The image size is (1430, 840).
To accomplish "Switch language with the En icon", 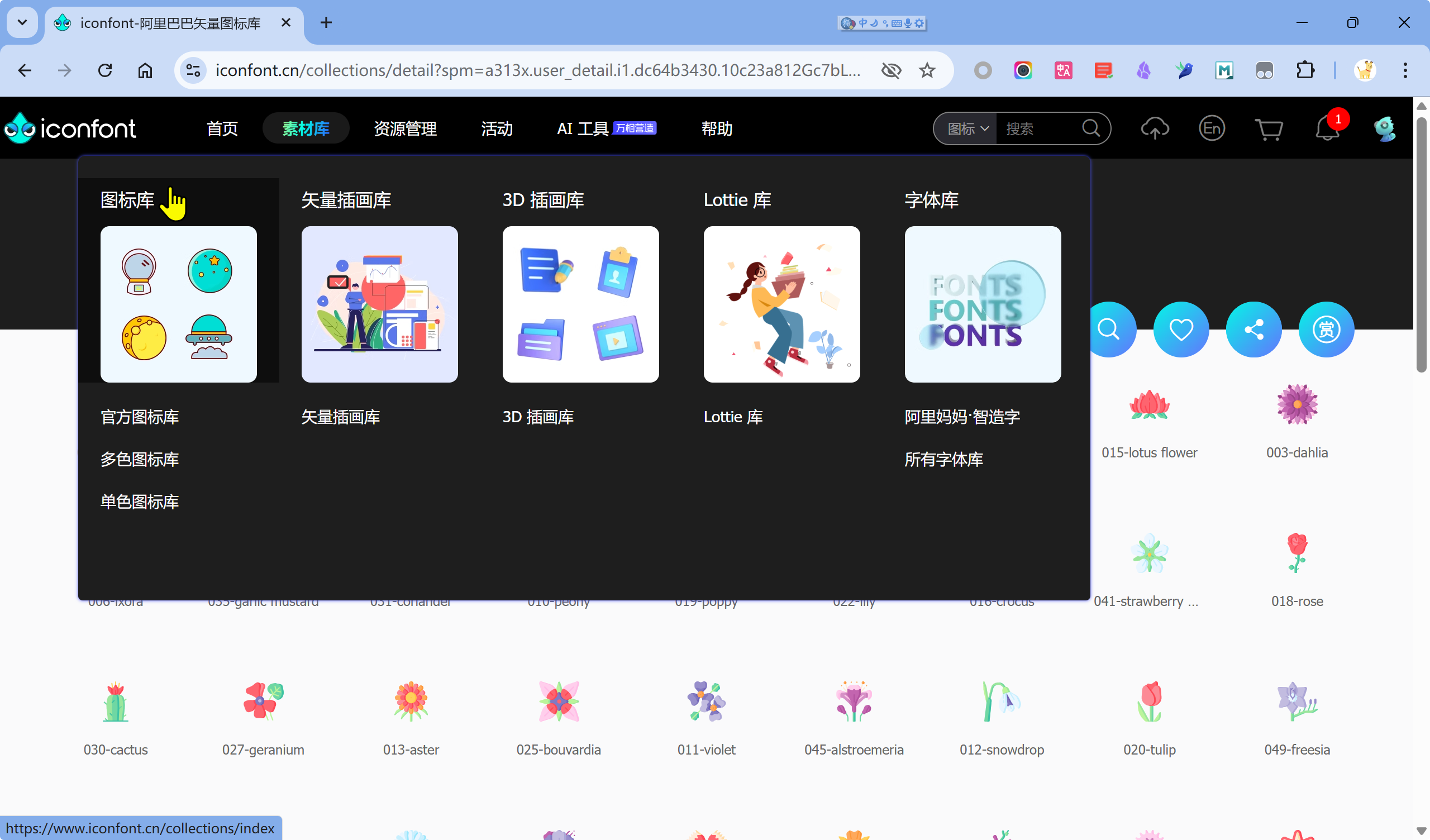I will [1212, 129].
